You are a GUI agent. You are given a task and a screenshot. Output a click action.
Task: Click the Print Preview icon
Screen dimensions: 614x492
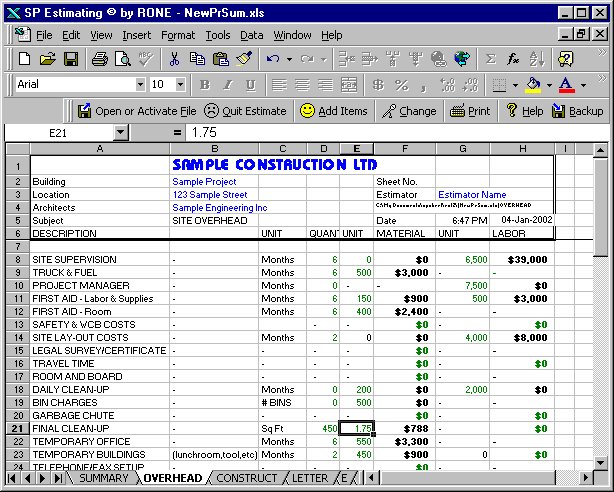[x=122, y=59]
